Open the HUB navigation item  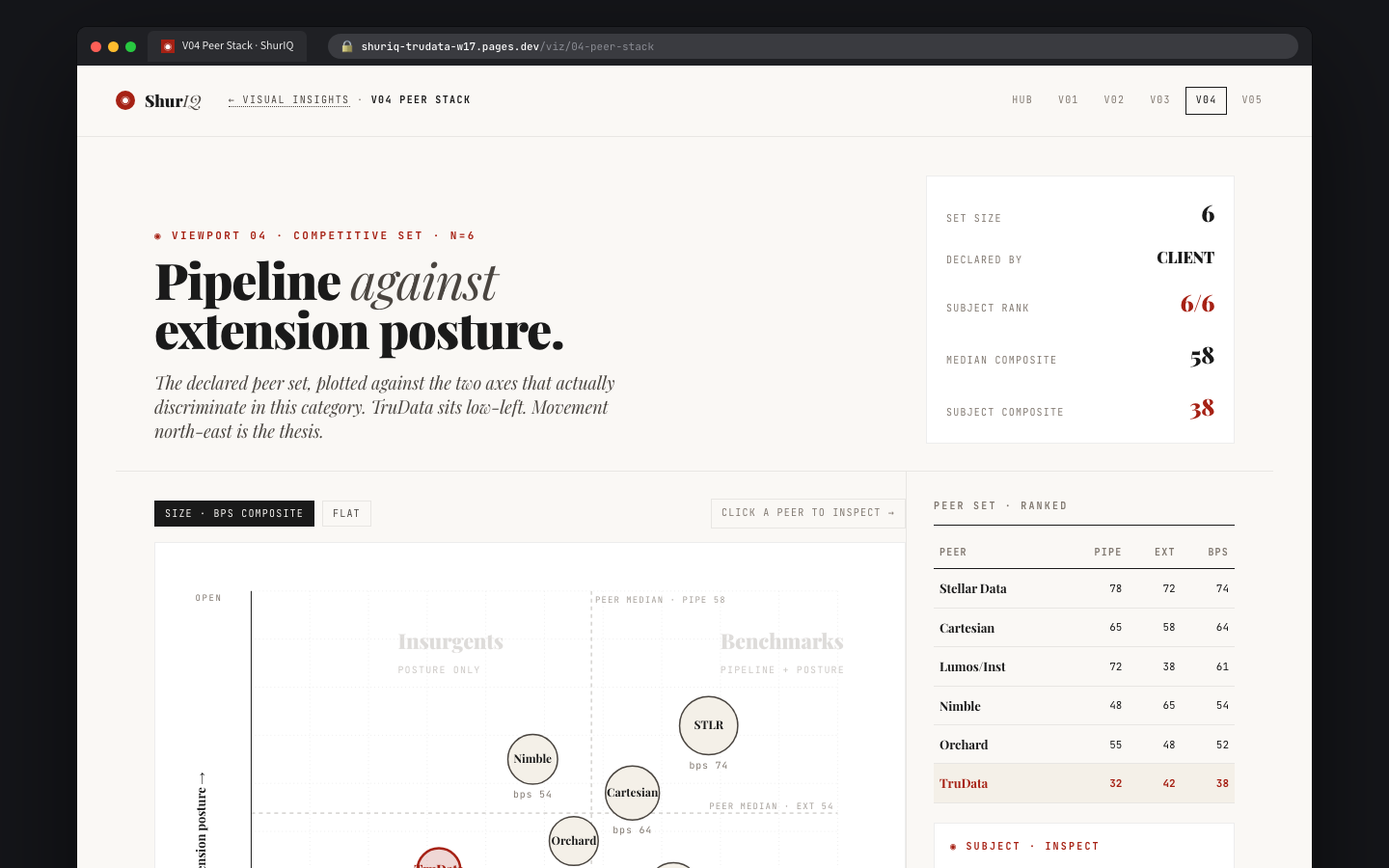(1021, 99)
